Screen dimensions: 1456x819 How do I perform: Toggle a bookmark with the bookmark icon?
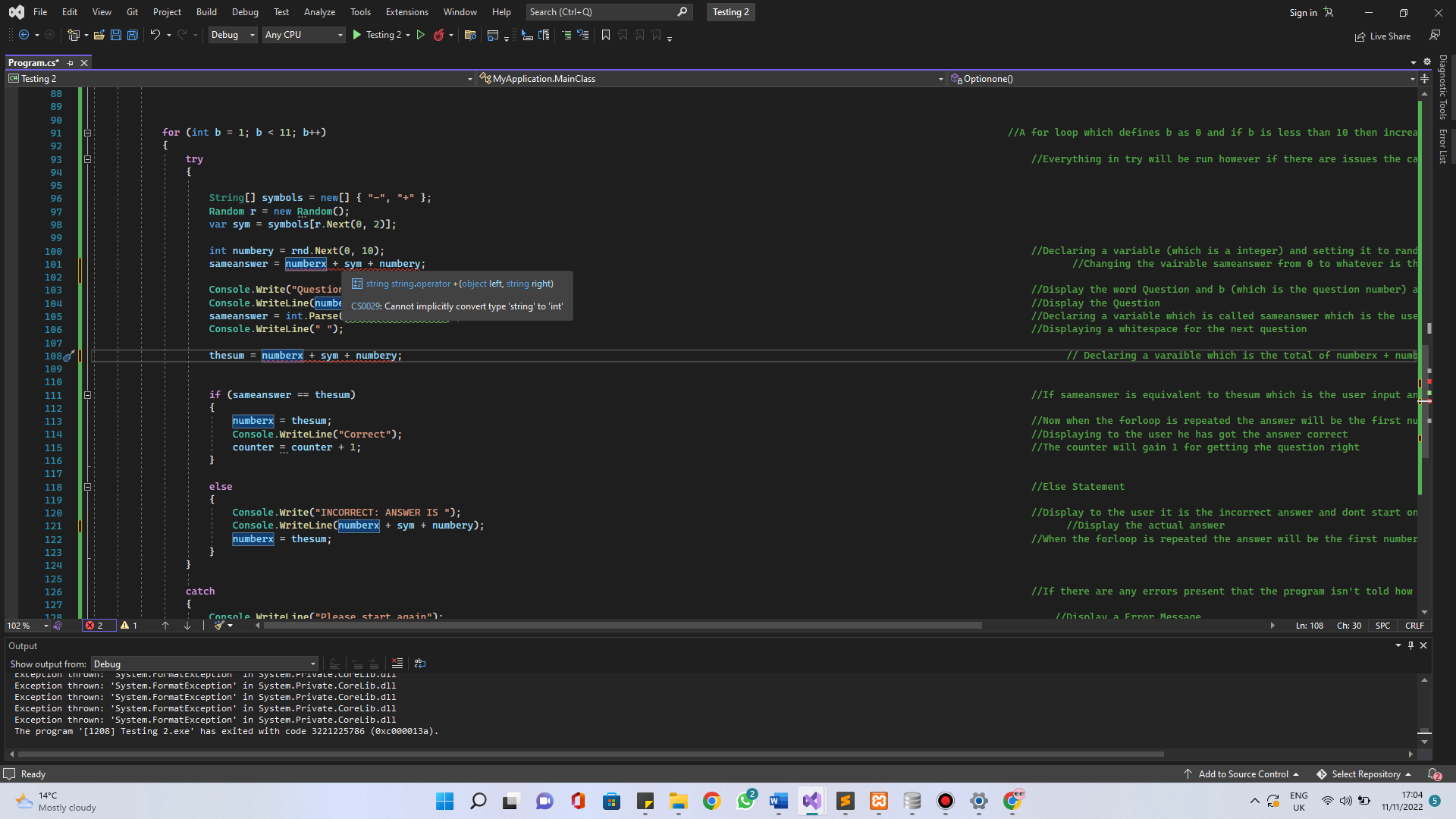point(605,35)
